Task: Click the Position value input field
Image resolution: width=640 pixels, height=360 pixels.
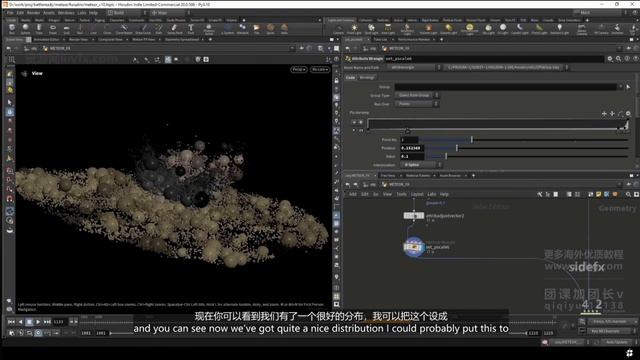Action: [x=411, y=148]
